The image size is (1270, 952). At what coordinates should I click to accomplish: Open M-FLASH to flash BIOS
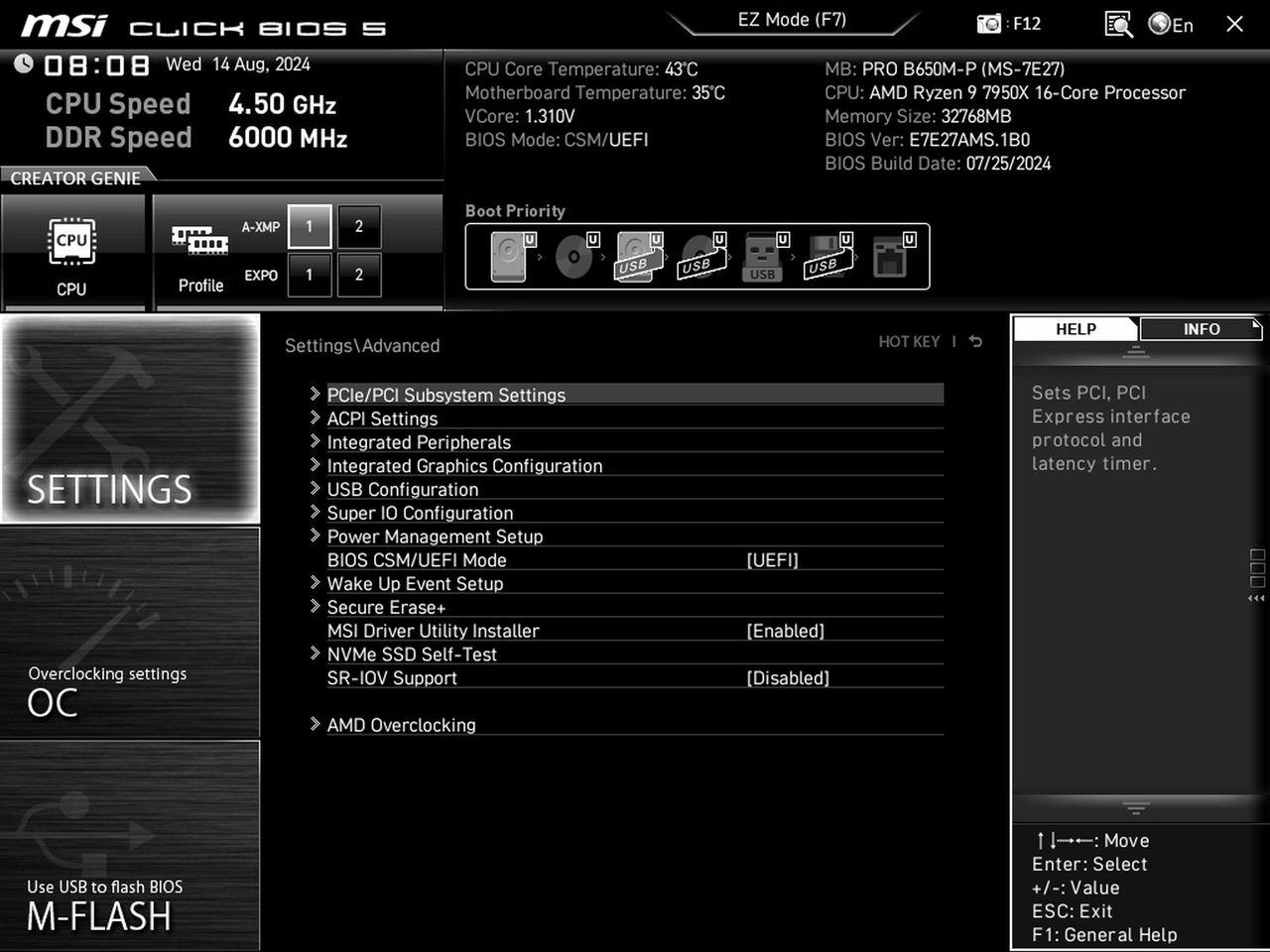pyautogui.click(x=130, y=846)
